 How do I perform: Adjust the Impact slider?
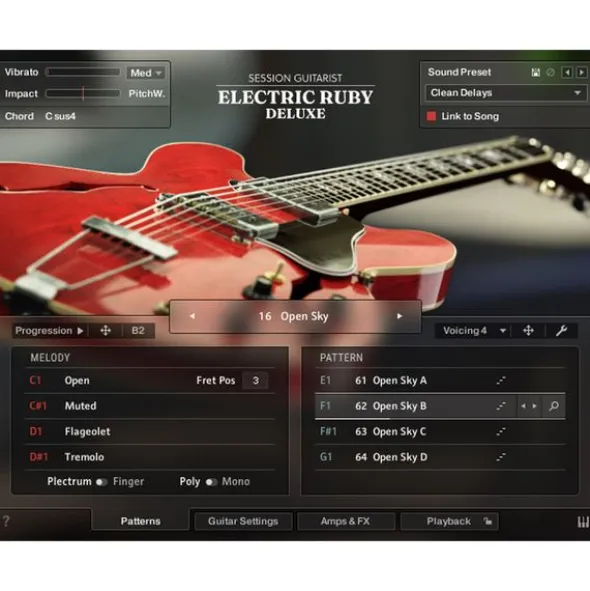click(x=83, y=93)
